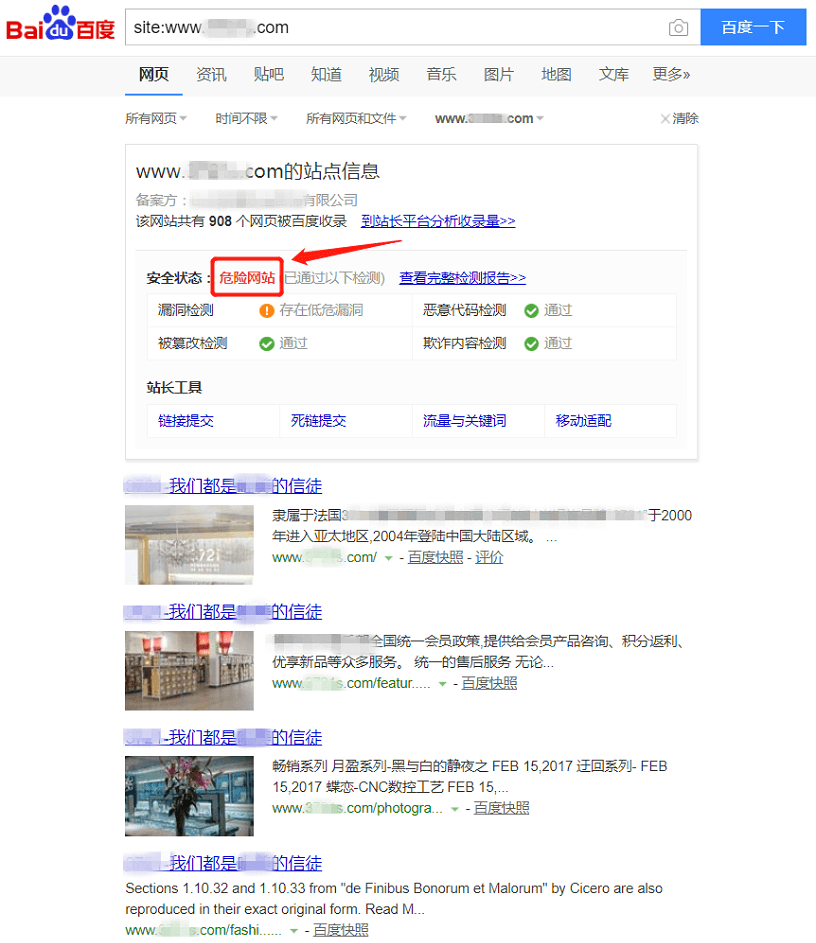Screen dimensions: 816x943
Task: Open 更多» menu
Action: [671, 75]
